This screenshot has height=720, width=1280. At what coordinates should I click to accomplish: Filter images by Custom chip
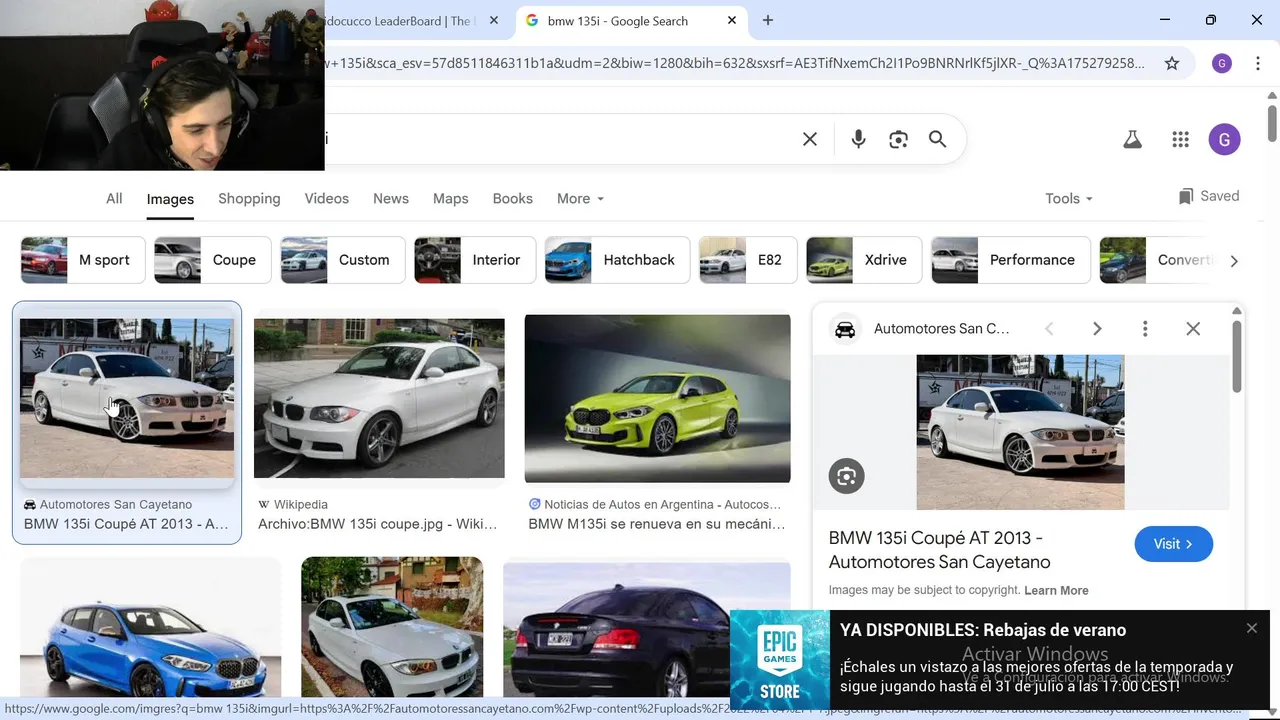tap(343, 260)
